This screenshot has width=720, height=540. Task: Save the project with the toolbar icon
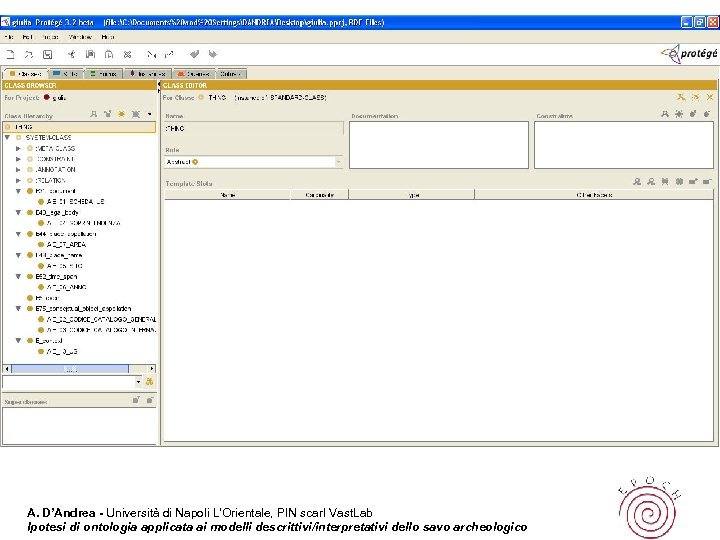click(x=47, y=54)
